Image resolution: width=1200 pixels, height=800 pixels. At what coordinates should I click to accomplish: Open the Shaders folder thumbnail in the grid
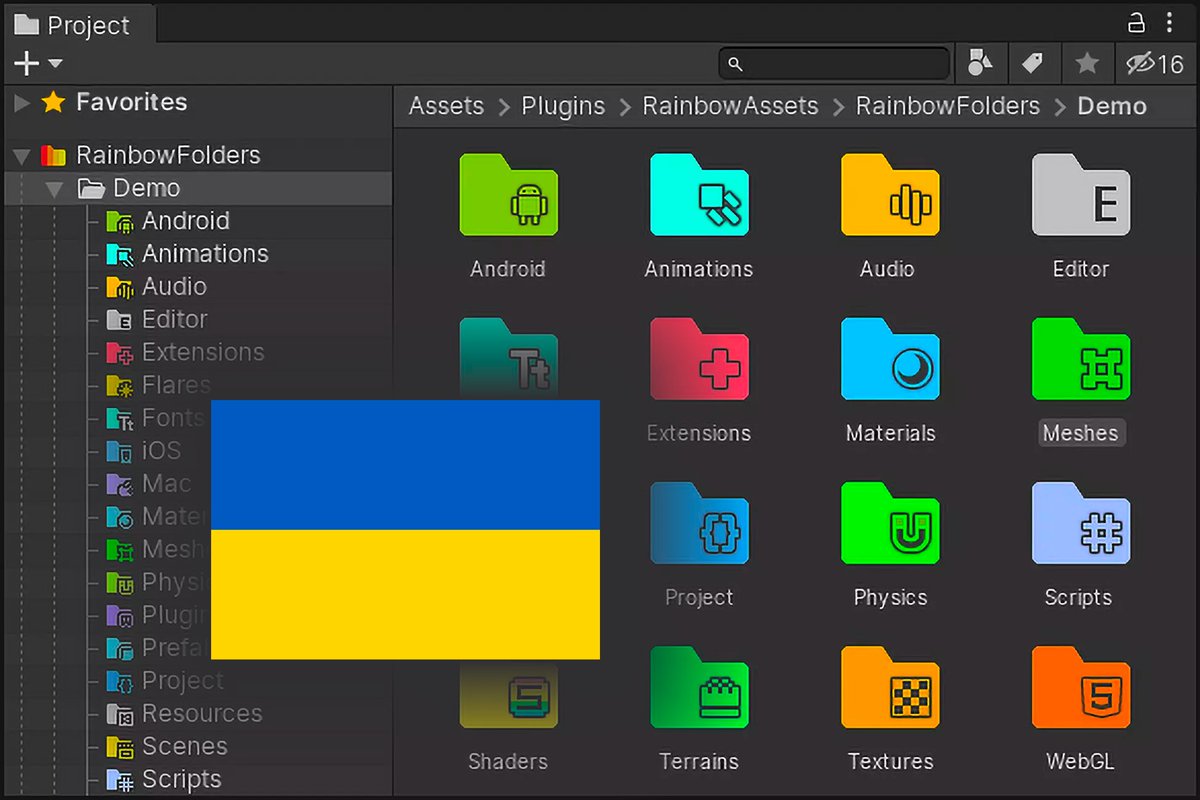[x=508, y=695]
